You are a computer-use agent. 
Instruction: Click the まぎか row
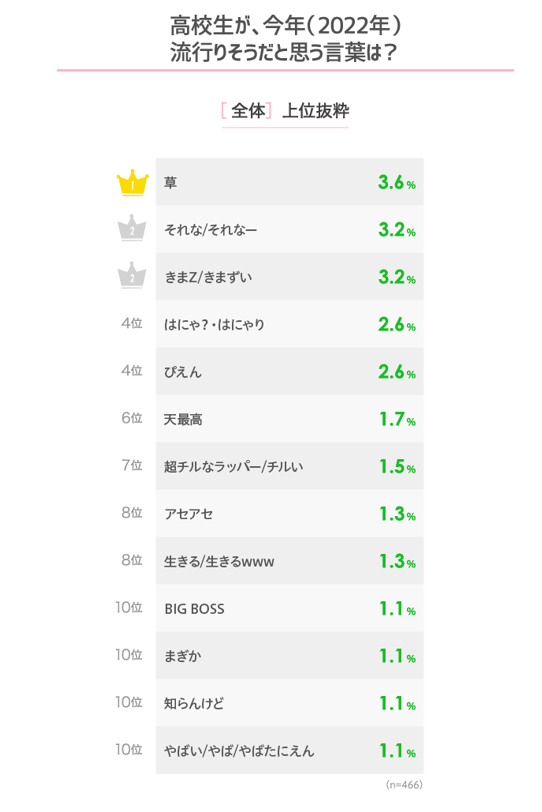[289, 656]
